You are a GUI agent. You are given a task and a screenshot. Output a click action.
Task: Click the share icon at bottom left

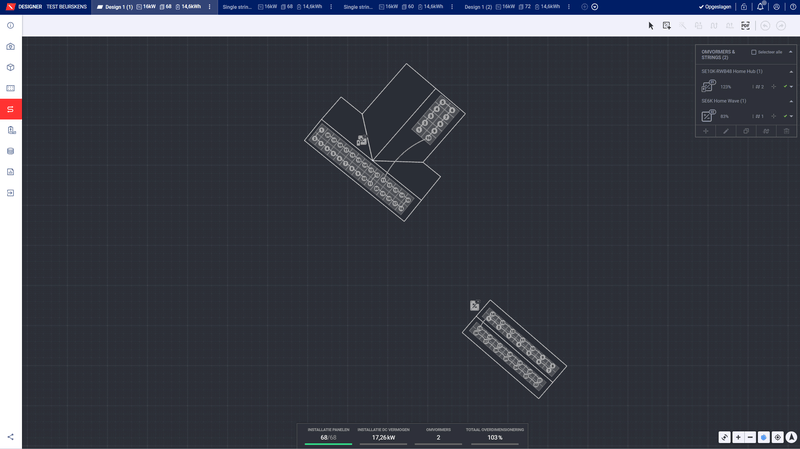tap(10, 437)
